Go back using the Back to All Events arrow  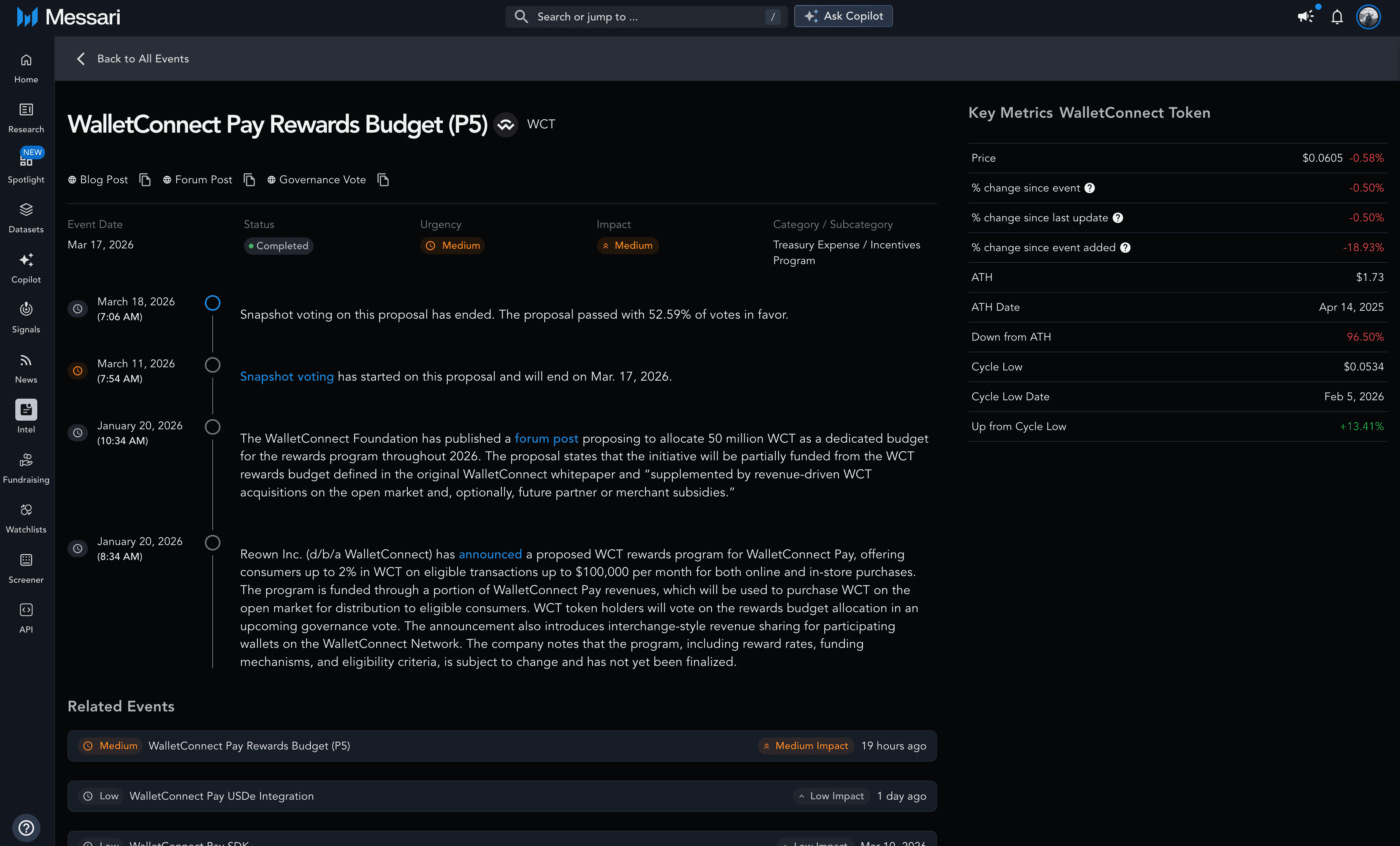[x=81, y=58]
